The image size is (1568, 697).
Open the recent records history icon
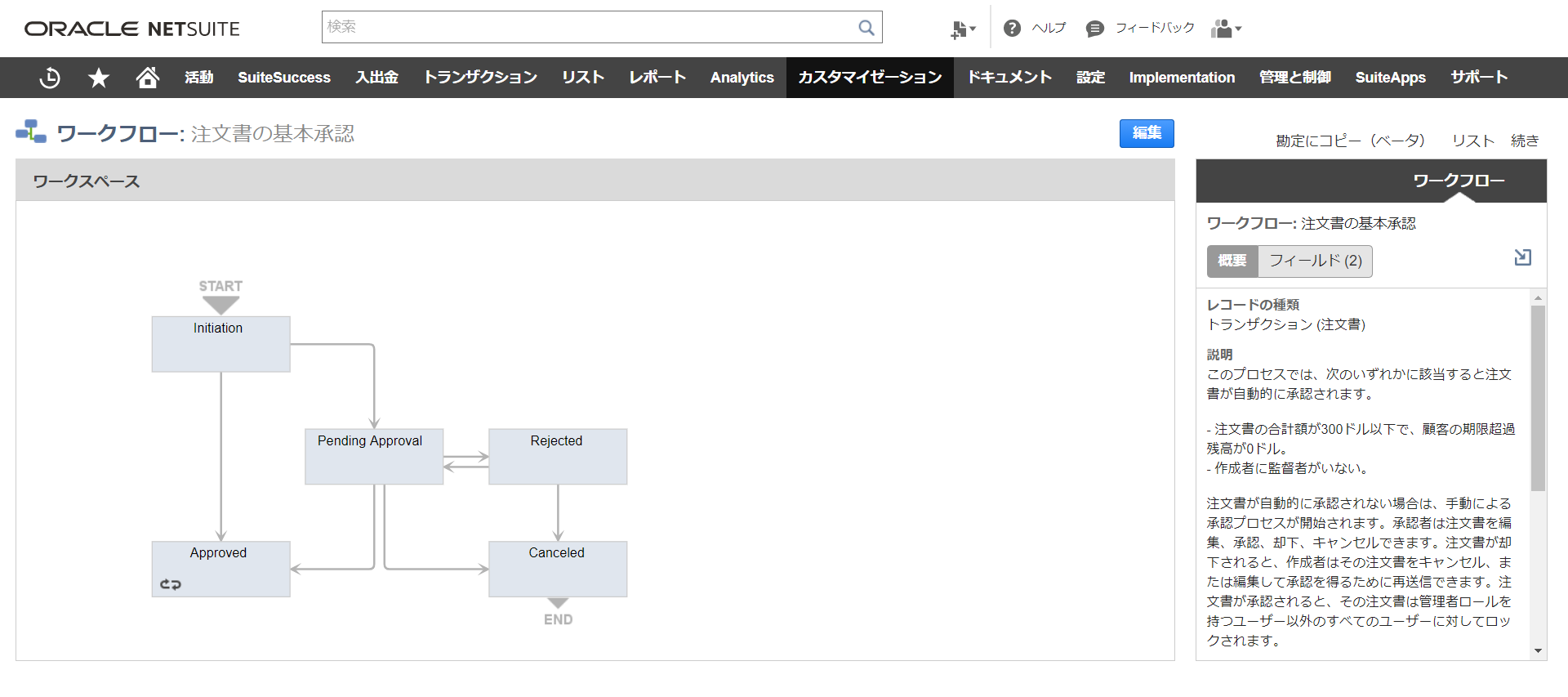click(50, 78)
